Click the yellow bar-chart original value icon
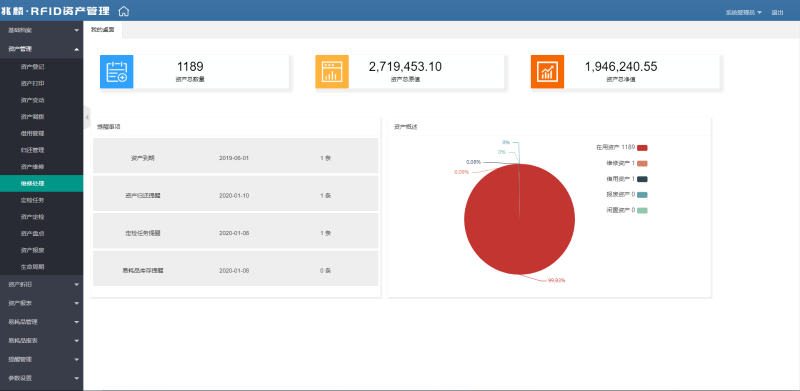Screen dimensions: 800x391 [x=332, y=71]
